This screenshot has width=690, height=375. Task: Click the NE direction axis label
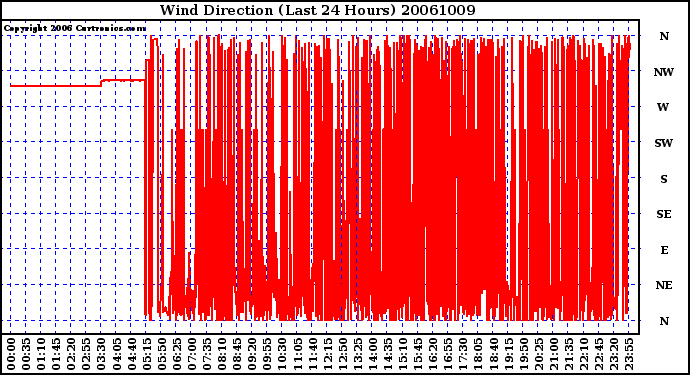coord(664,285)
